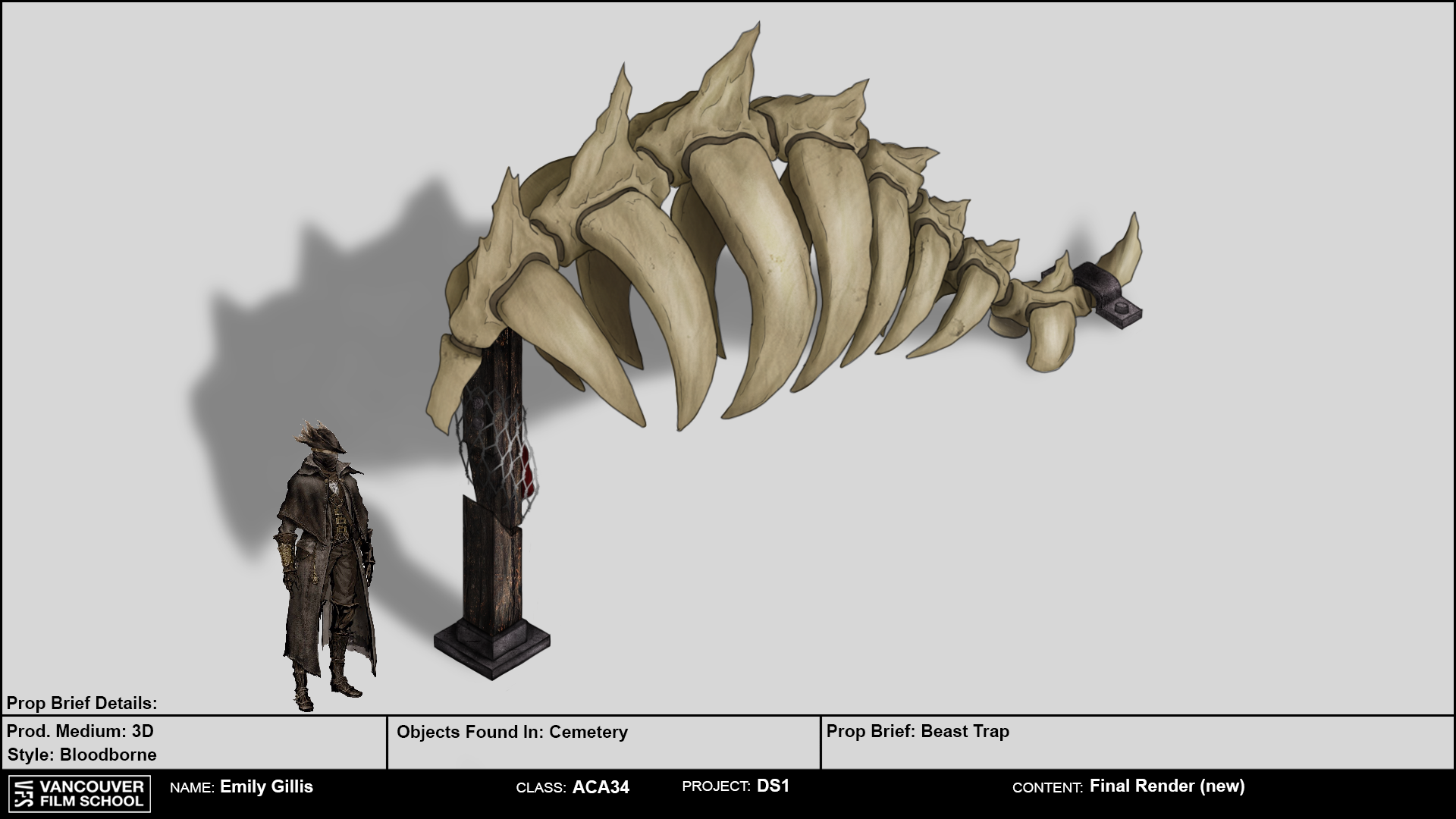Click the Prop Brief Details label
The width and height of the screenshot is (1456, 819).
tap(82, 703)
